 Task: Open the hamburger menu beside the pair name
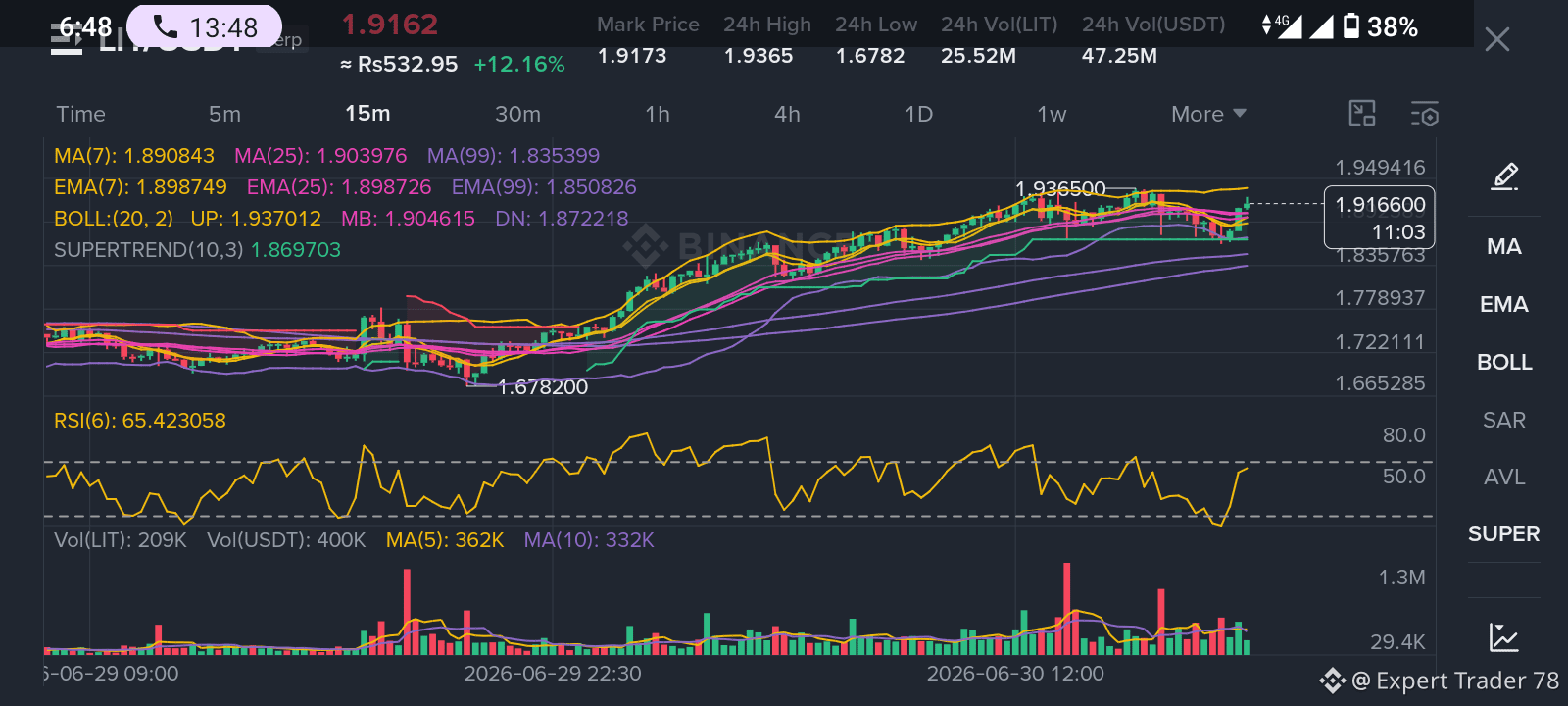click(66, 39)
